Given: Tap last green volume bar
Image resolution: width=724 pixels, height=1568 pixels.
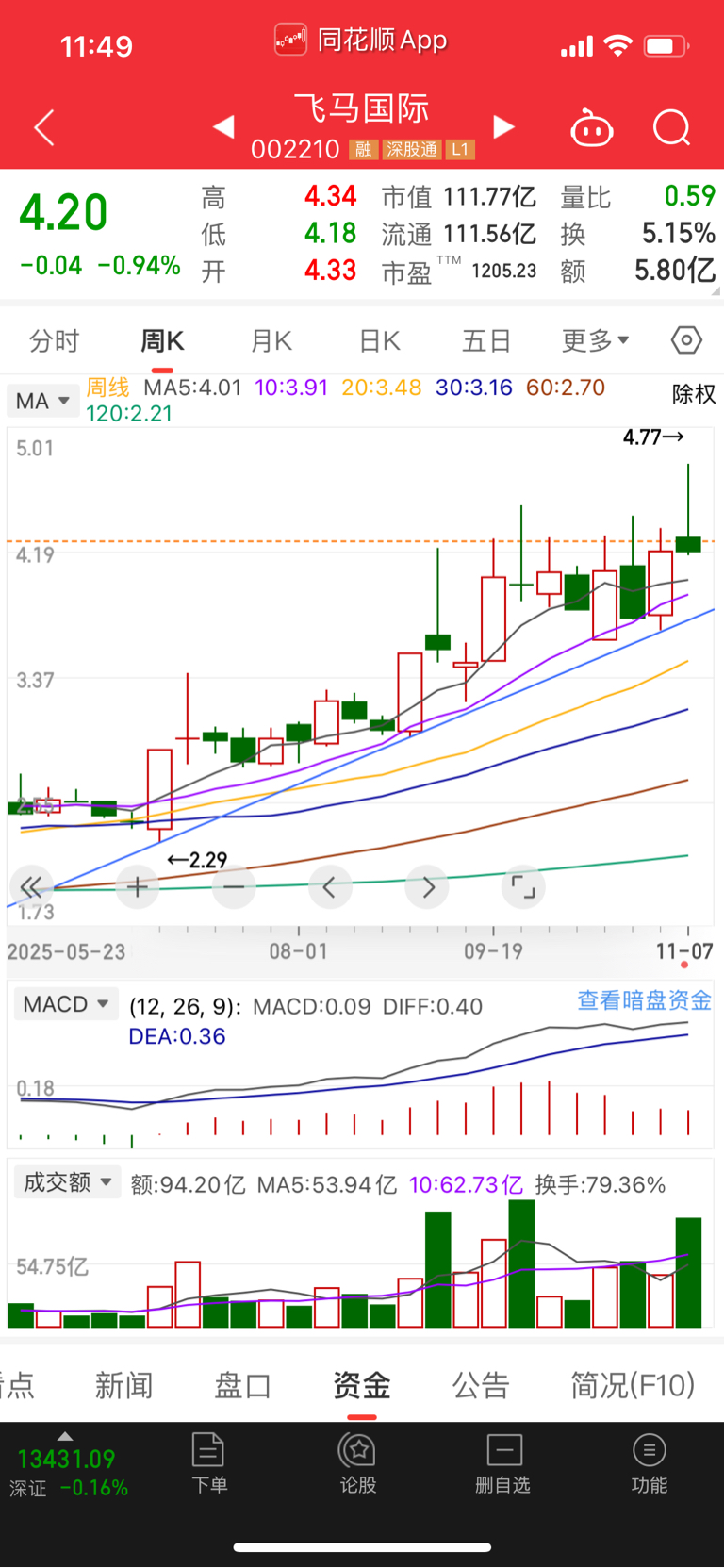Looking at the screenshot, I should click(x=688, y=1273).
